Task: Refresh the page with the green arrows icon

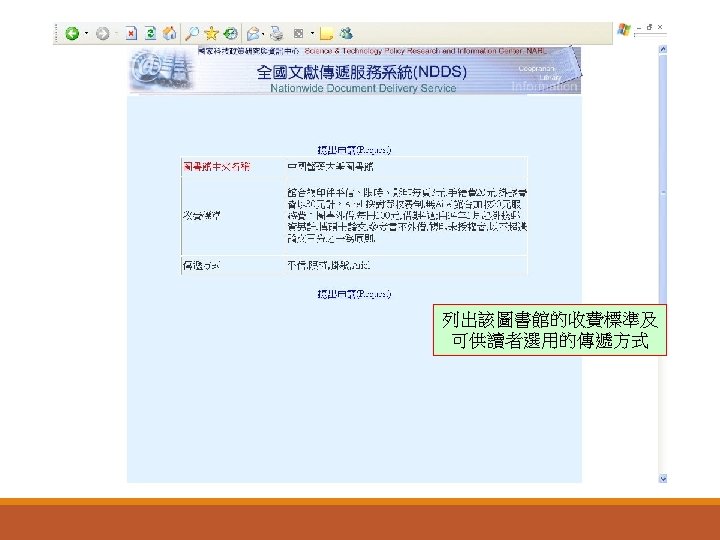Action: tap(150, 33)
